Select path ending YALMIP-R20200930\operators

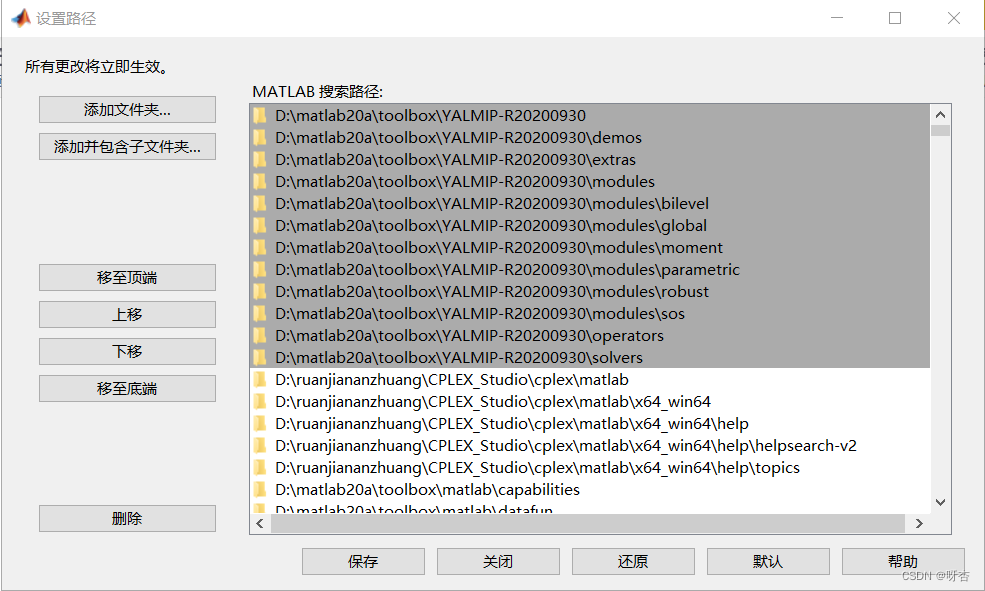tap(590, 335)
